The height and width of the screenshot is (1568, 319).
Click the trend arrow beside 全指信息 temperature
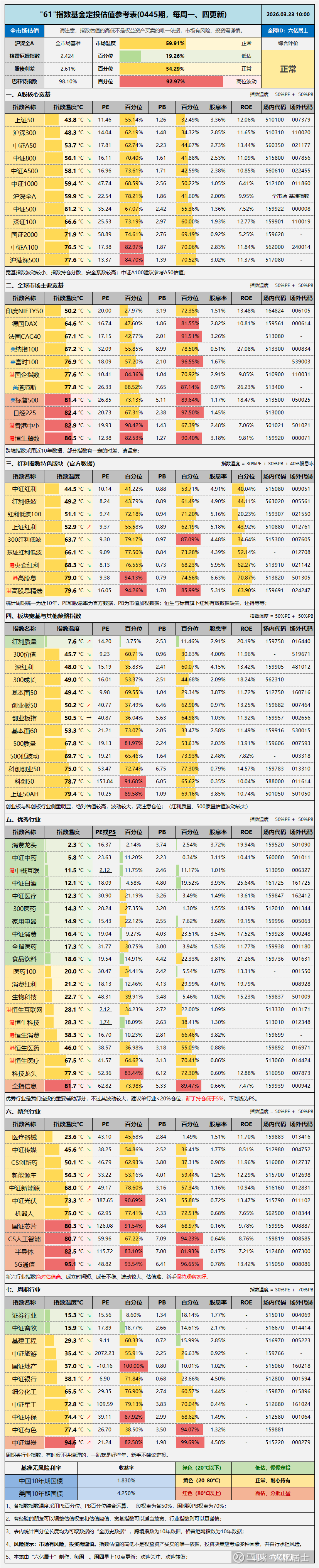pos(89,1085)
